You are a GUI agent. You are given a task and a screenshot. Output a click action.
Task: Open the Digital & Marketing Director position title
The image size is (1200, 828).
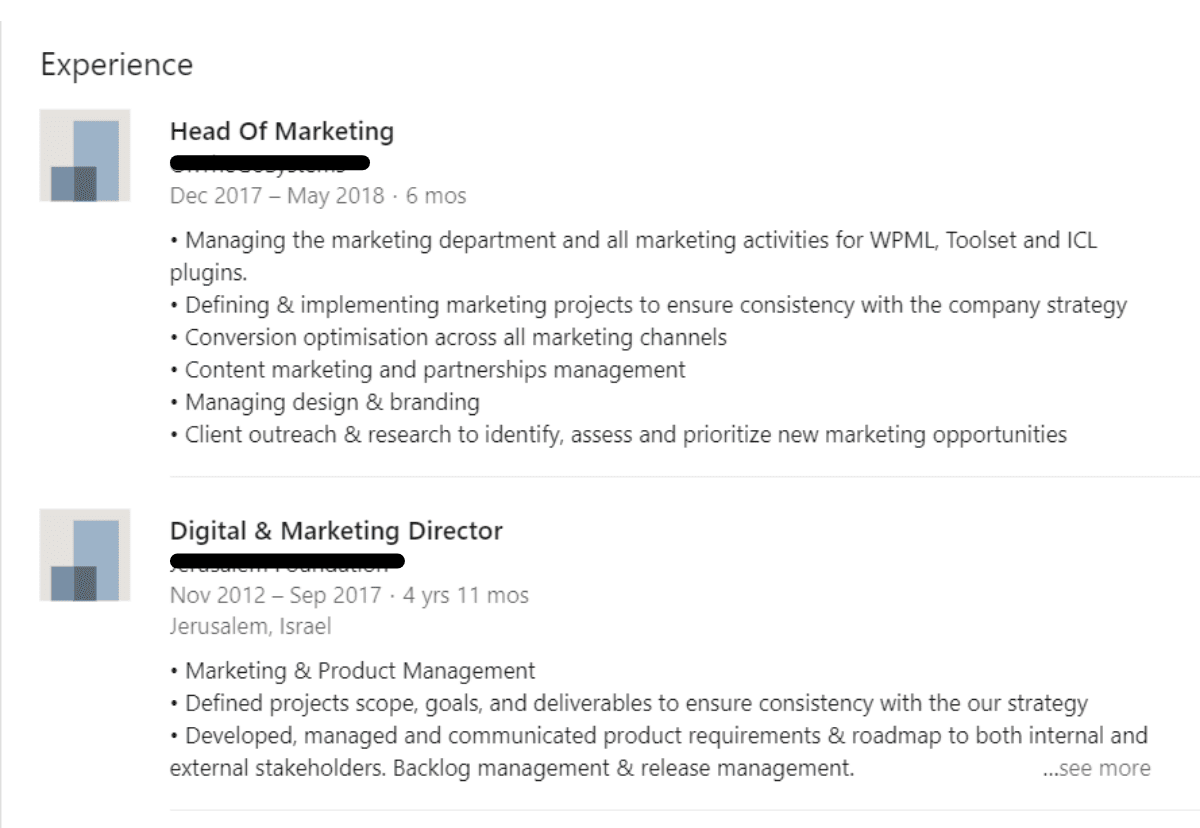click(336, 531)
